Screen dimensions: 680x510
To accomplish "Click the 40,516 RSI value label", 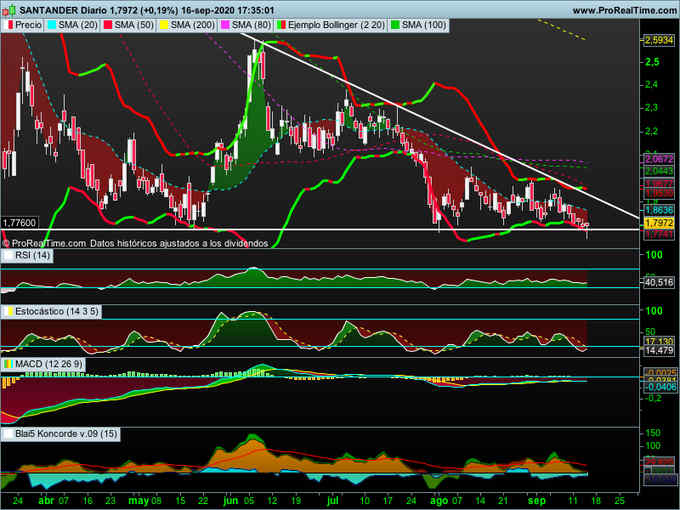I will tap(659, 282).
